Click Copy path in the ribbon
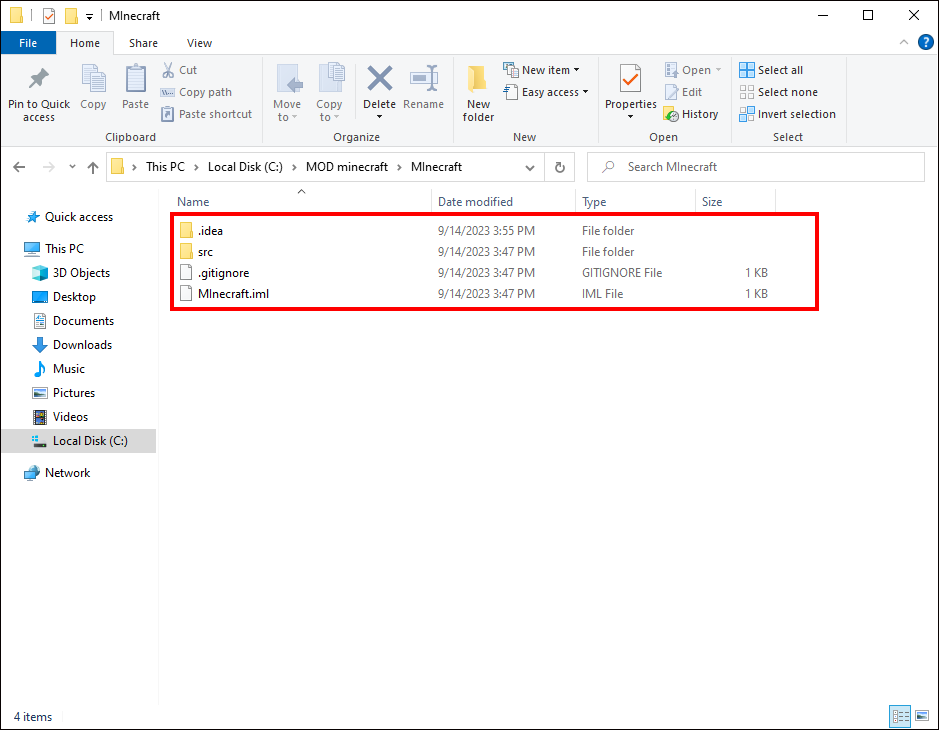Screen dimensions: 939x730 pos(196,92)
